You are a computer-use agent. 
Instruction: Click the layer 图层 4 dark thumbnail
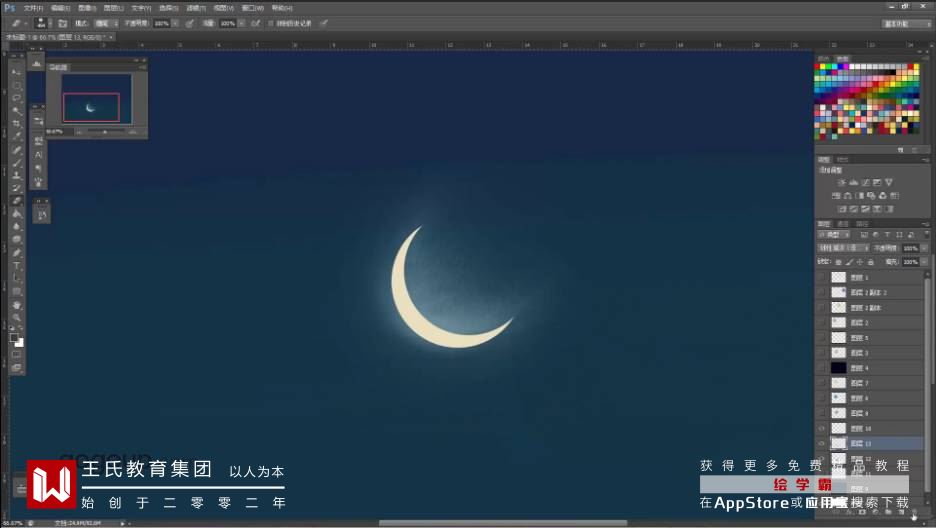pyautogui.click(x=839, y=368)
